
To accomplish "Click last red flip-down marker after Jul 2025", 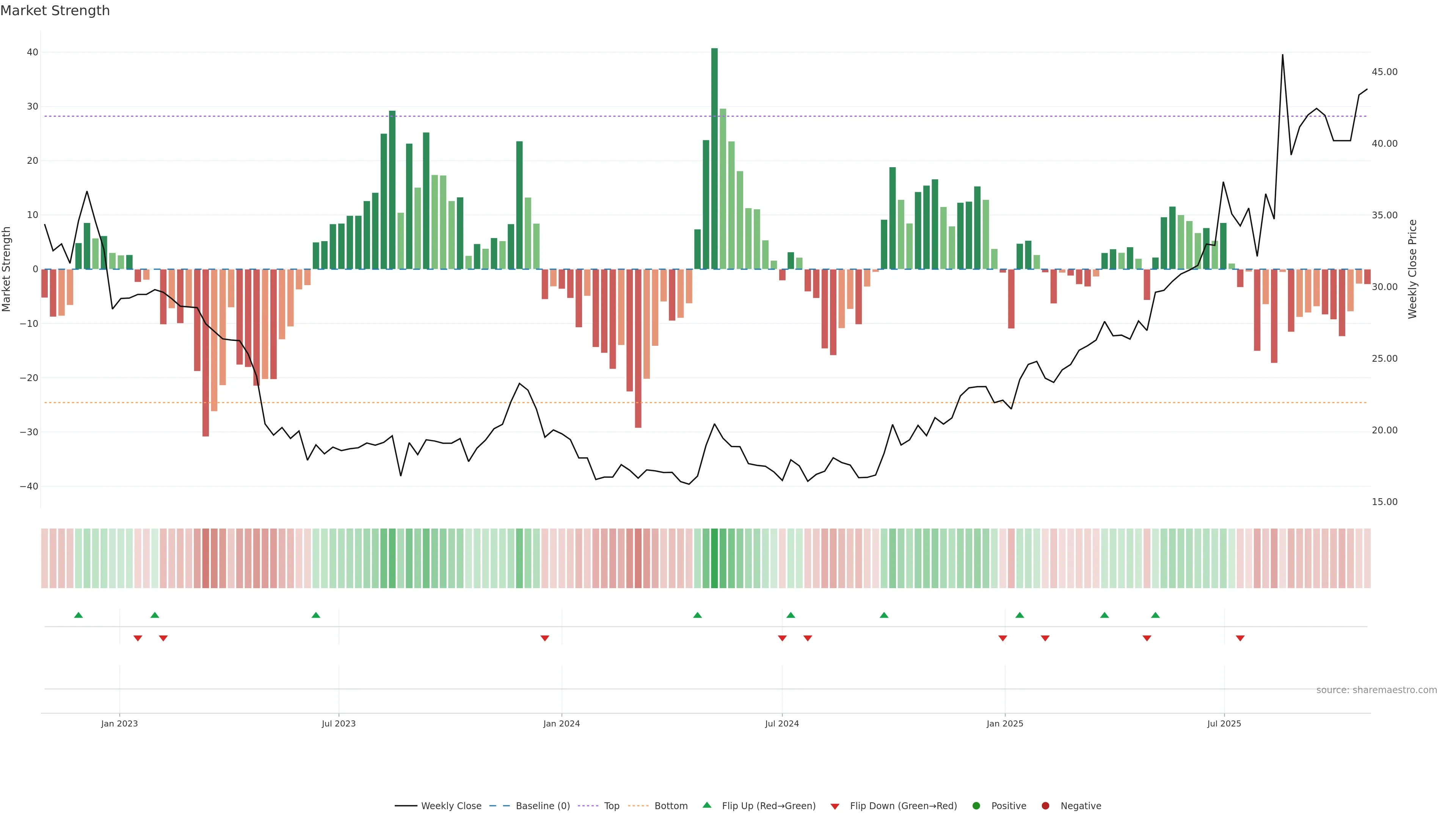I will coord(1240,638).
